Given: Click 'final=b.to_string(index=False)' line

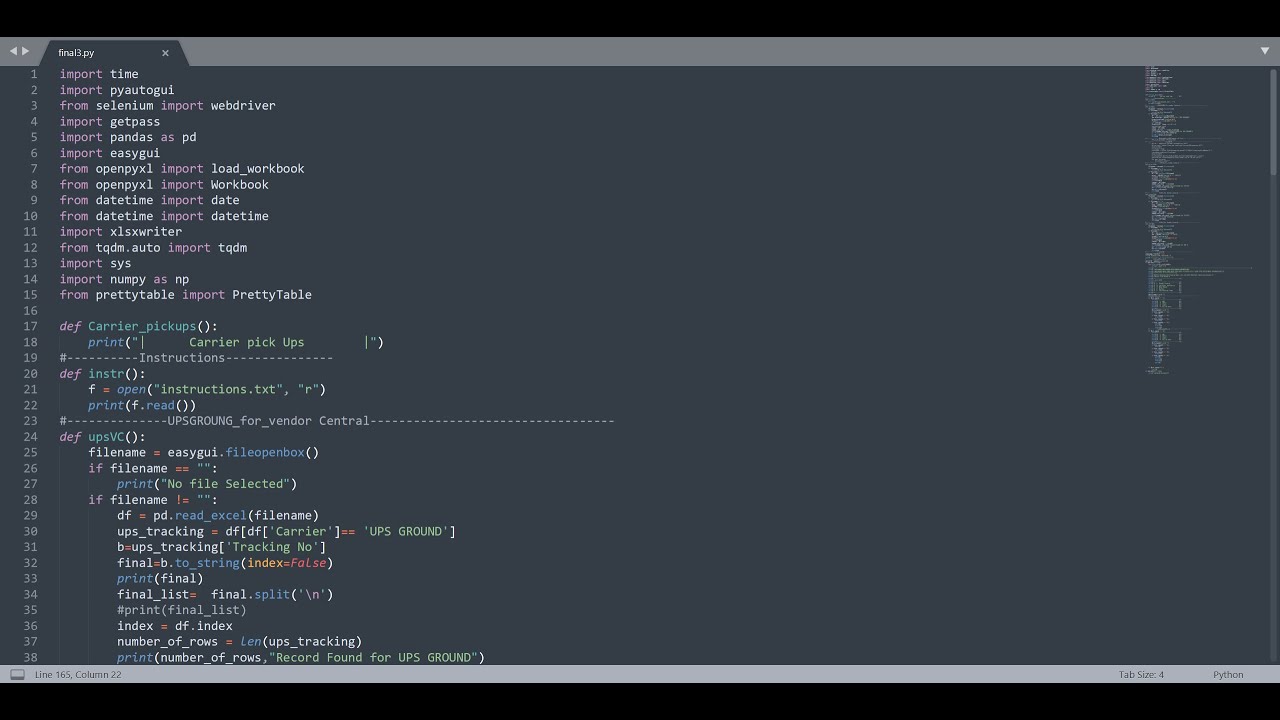Looking at the screenshot, I should coord(225,563).
